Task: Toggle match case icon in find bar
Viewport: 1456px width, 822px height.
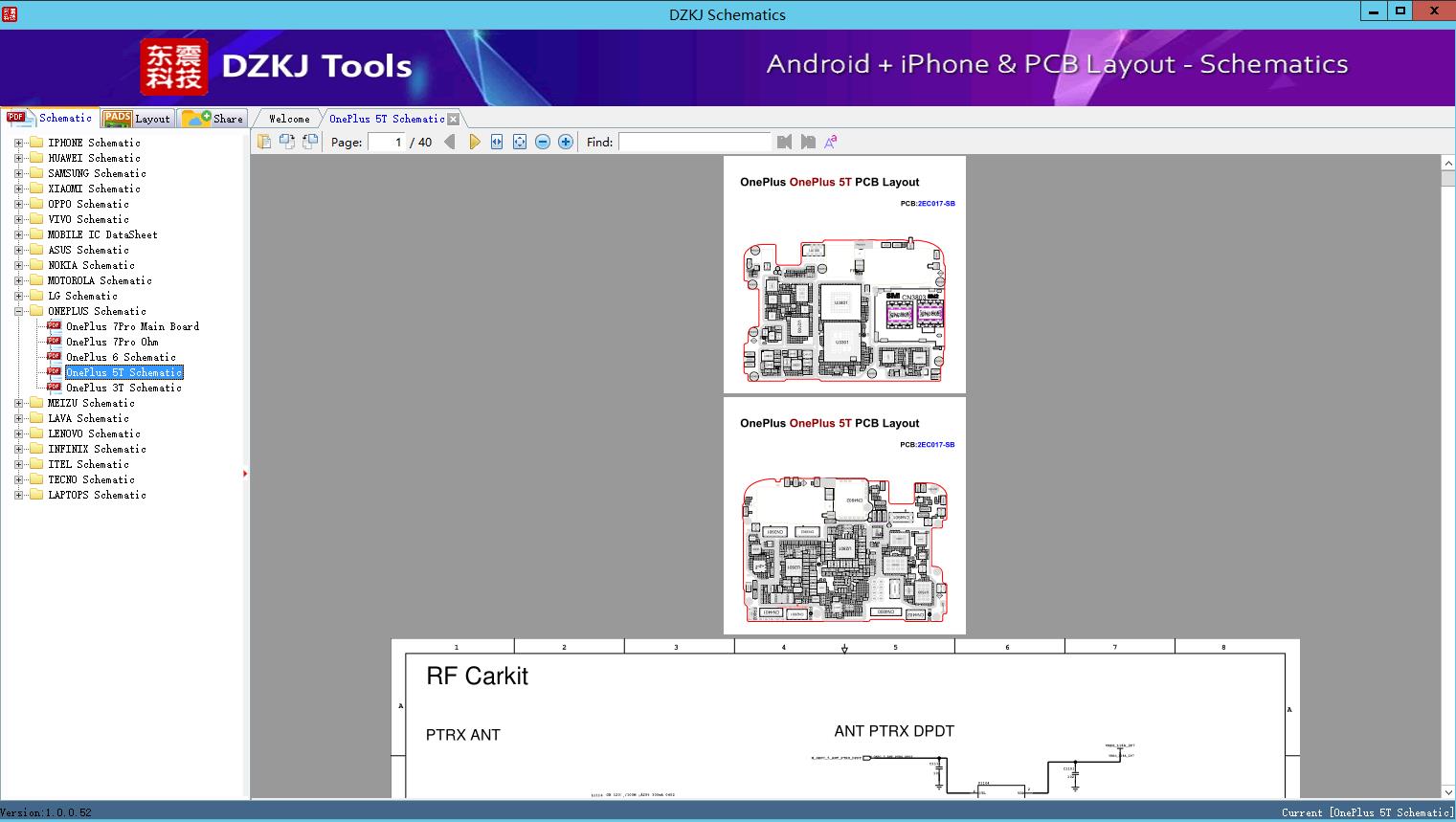Action: (831, 142)
